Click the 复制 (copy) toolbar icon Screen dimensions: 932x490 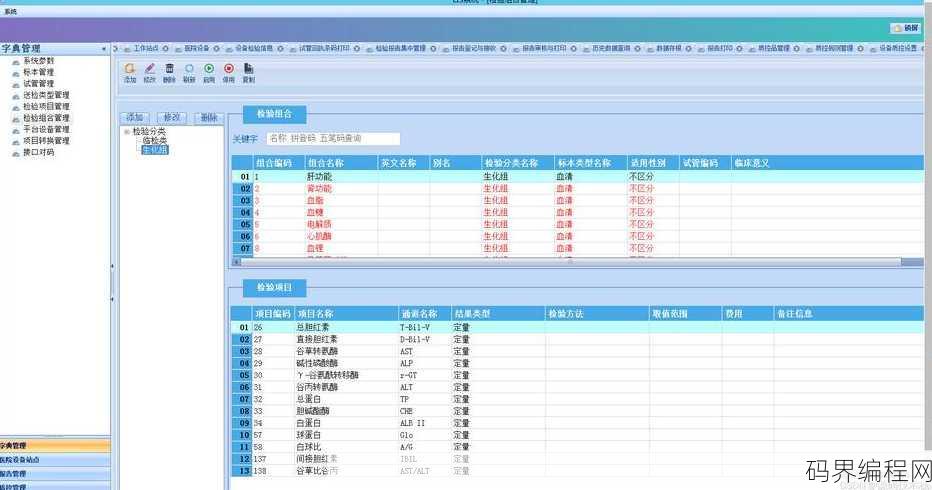[248, 69]
